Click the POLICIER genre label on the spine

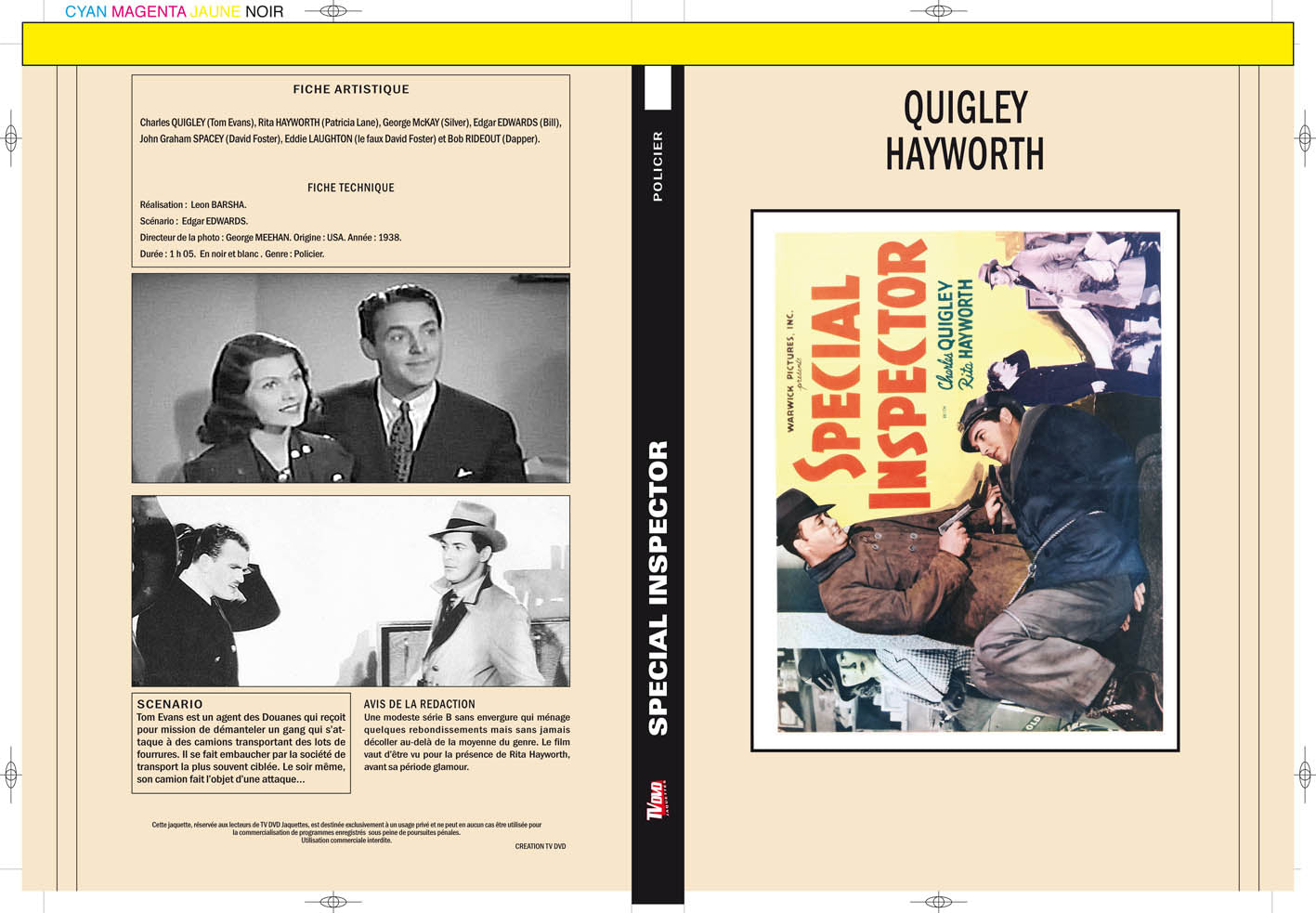(658, 166)
